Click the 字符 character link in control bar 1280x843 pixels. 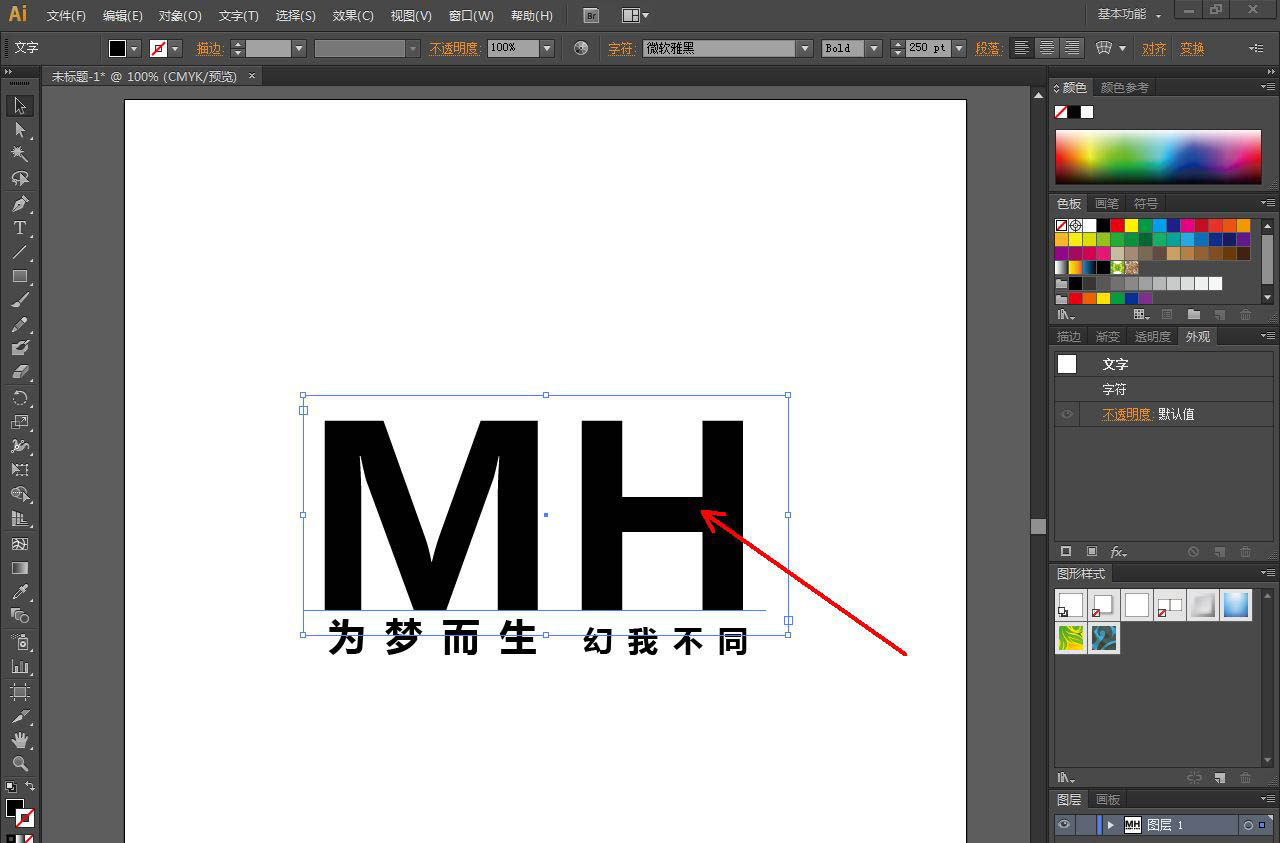621,48
